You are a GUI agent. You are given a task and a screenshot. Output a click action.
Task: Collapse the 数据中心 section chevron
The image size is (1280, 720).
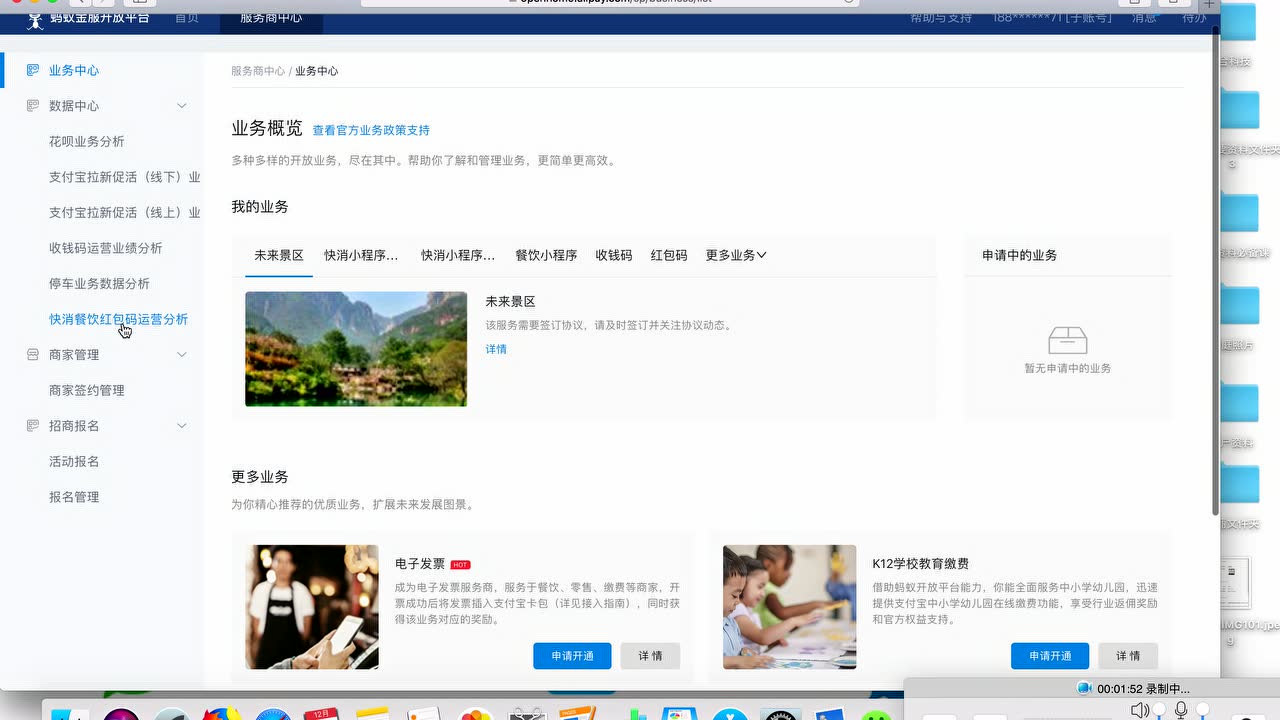182,106
